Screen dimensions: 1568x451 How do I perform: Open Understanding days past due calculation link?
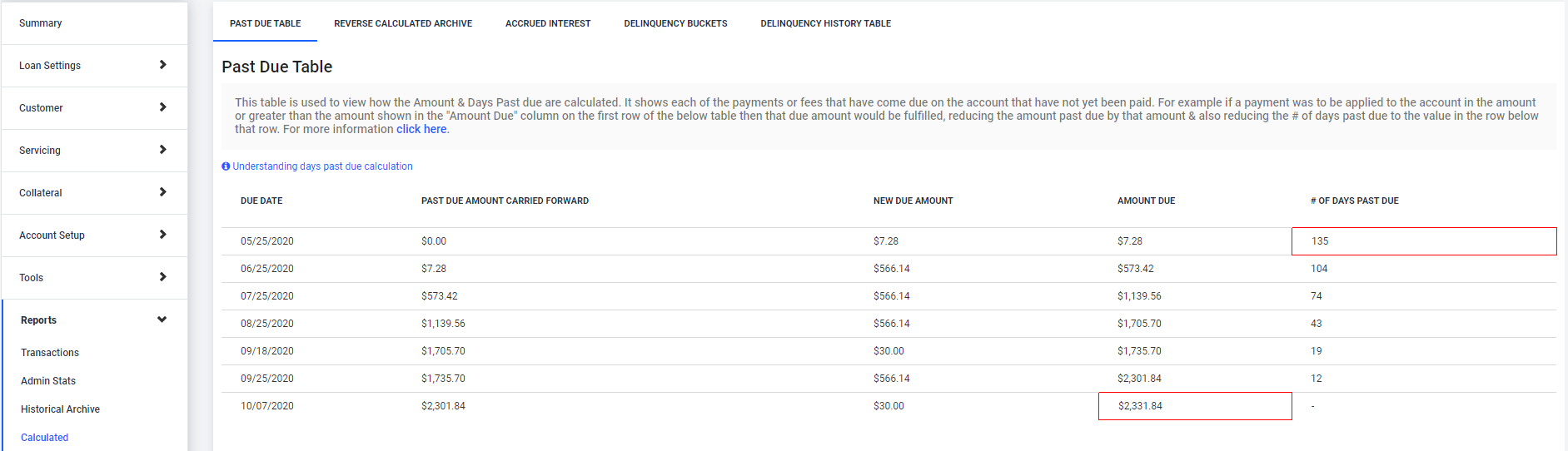coord(322,166)
